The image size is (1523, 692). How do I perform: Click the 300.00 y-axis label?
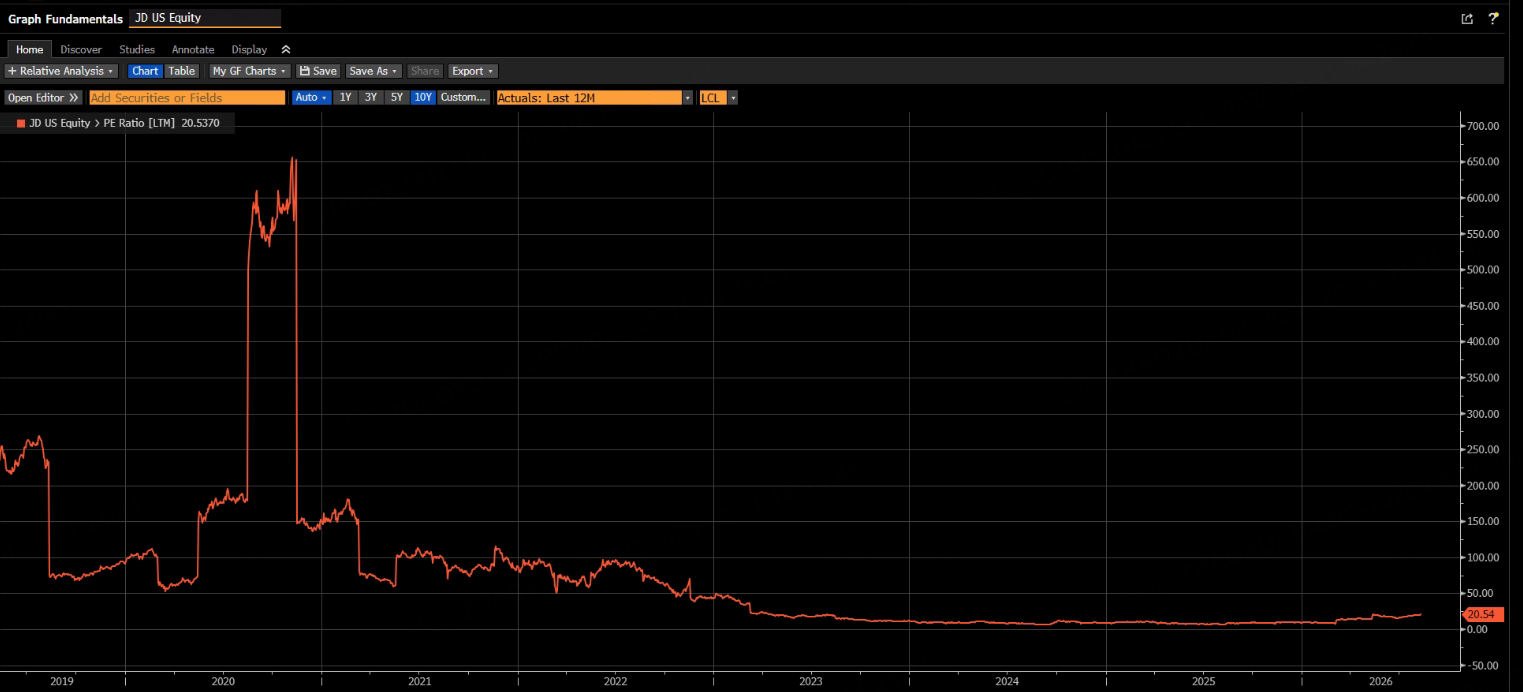1481,414
